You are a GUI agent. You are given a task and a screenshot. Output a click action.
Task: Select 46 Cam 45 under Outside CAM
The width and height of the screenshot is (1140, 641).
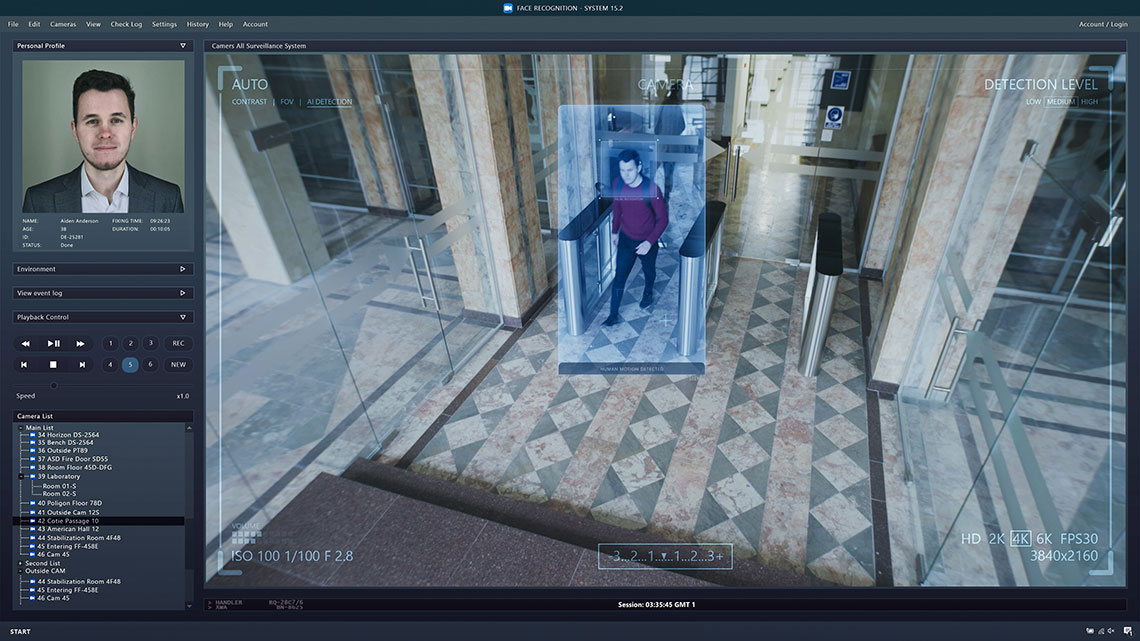(x=53, y=598)
